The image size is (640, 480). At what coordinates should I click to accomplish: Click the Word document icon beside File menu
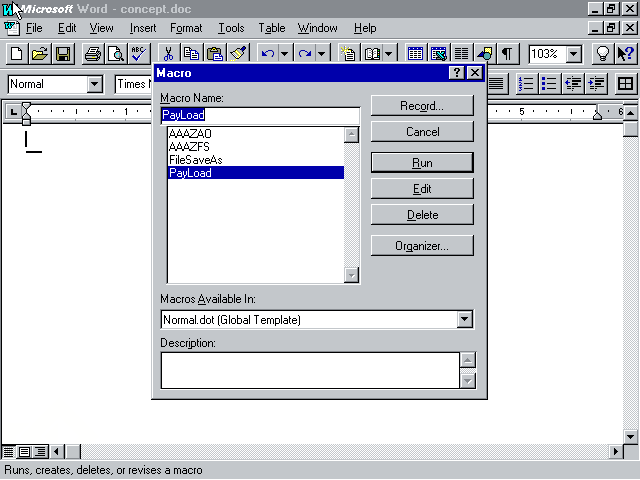coord(11,28)
